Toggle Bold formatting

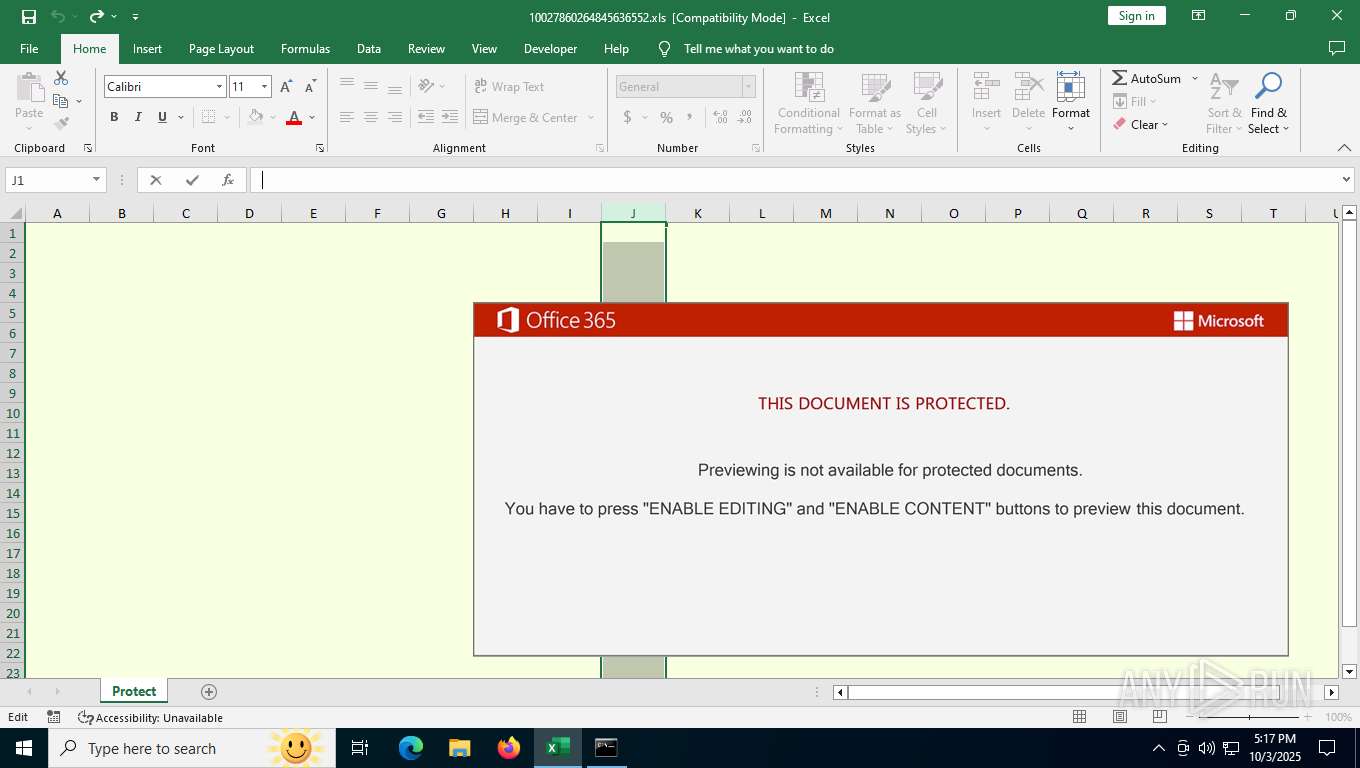[114, 117]
